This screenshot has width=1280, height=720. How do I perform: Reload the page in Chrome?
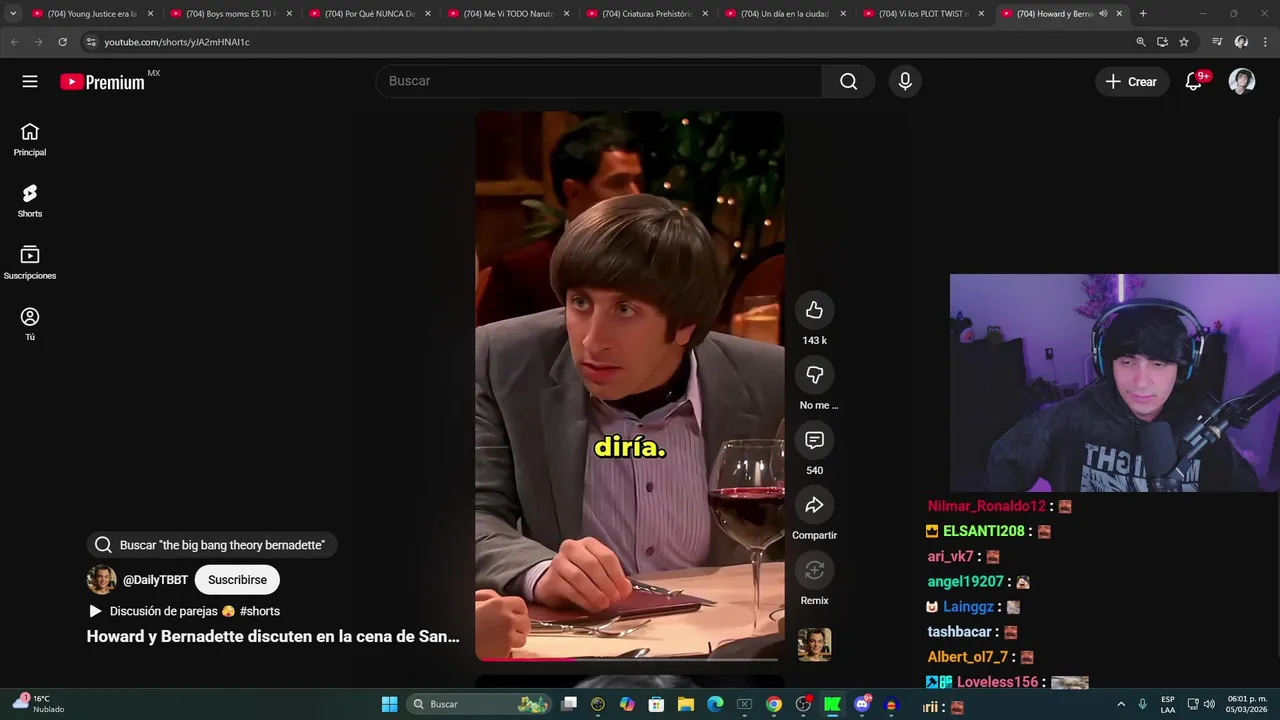pyautogui.click(x=62, y=42)
